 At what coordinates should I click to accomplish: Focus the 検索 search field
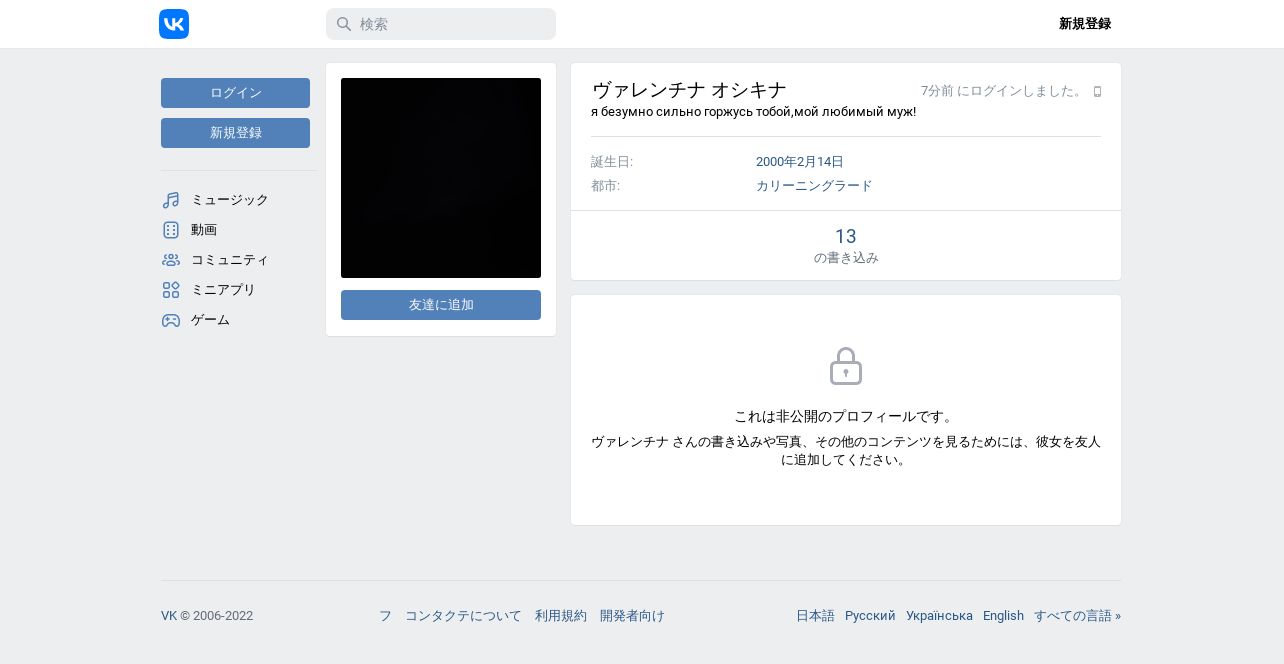pyautogui.click(x=441, y=24)
